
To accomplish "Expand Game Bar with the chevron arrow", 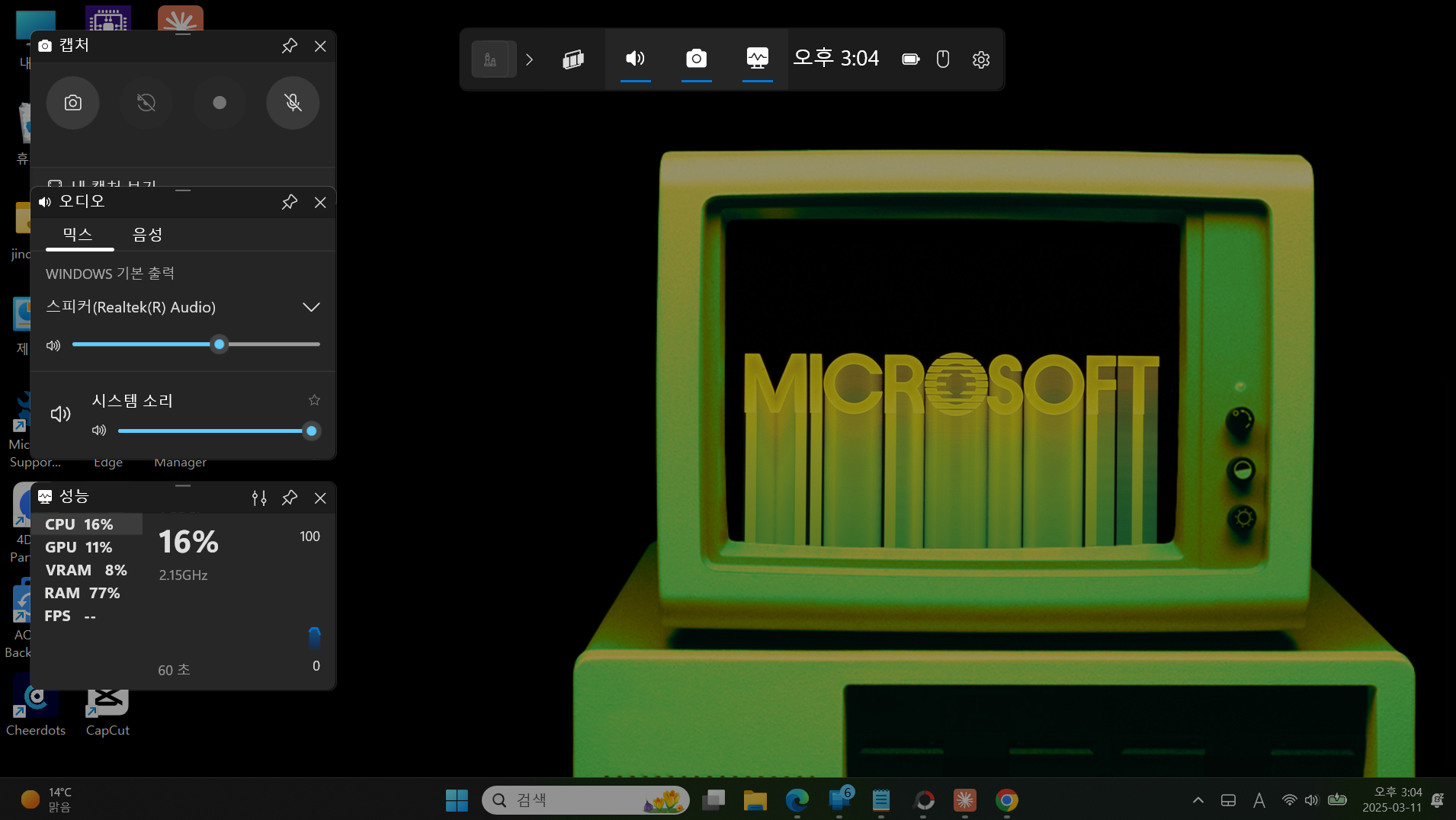I will point(530,59).
